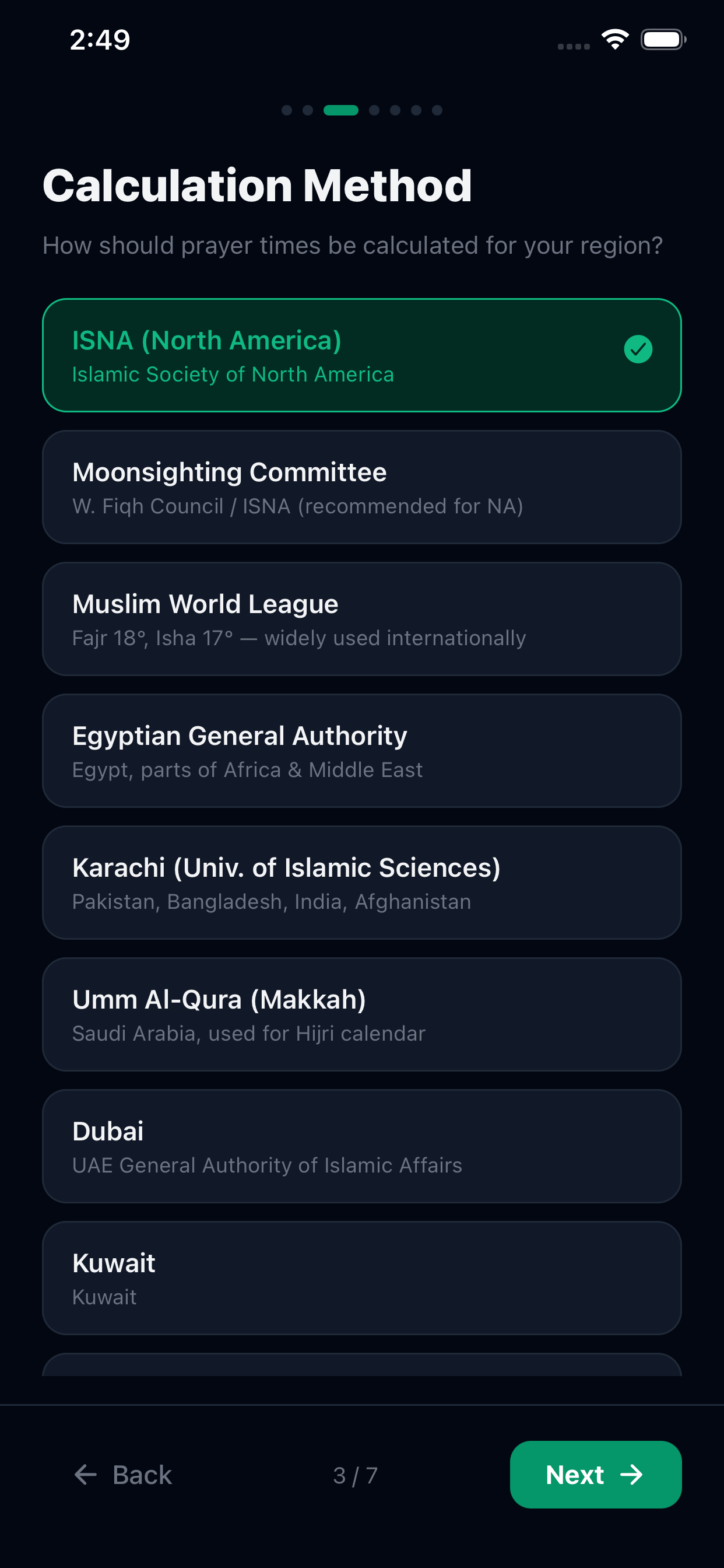Tap the active green progress indicator
Image resolution: width=724 pixels, height=1568 pixels.
click(340, 110)
